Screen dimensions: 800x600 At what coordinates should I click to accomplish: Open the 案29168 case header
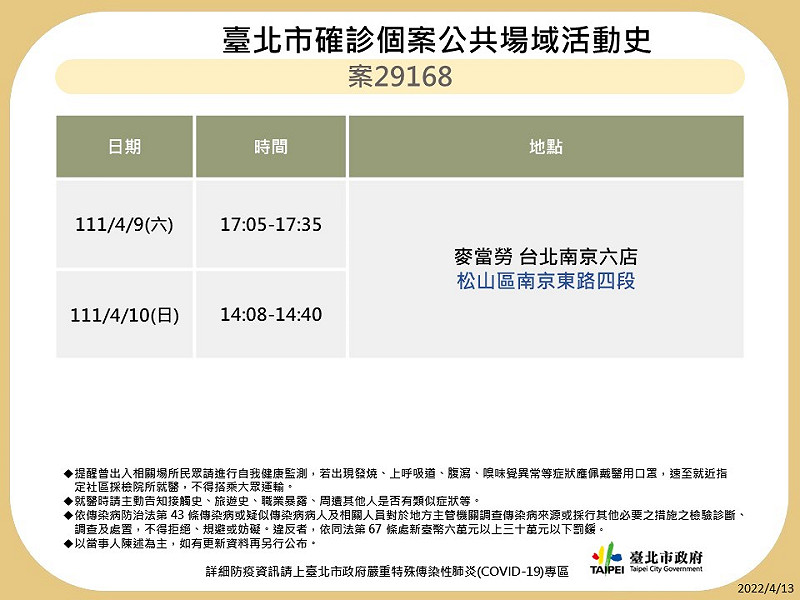coord(400,76)
